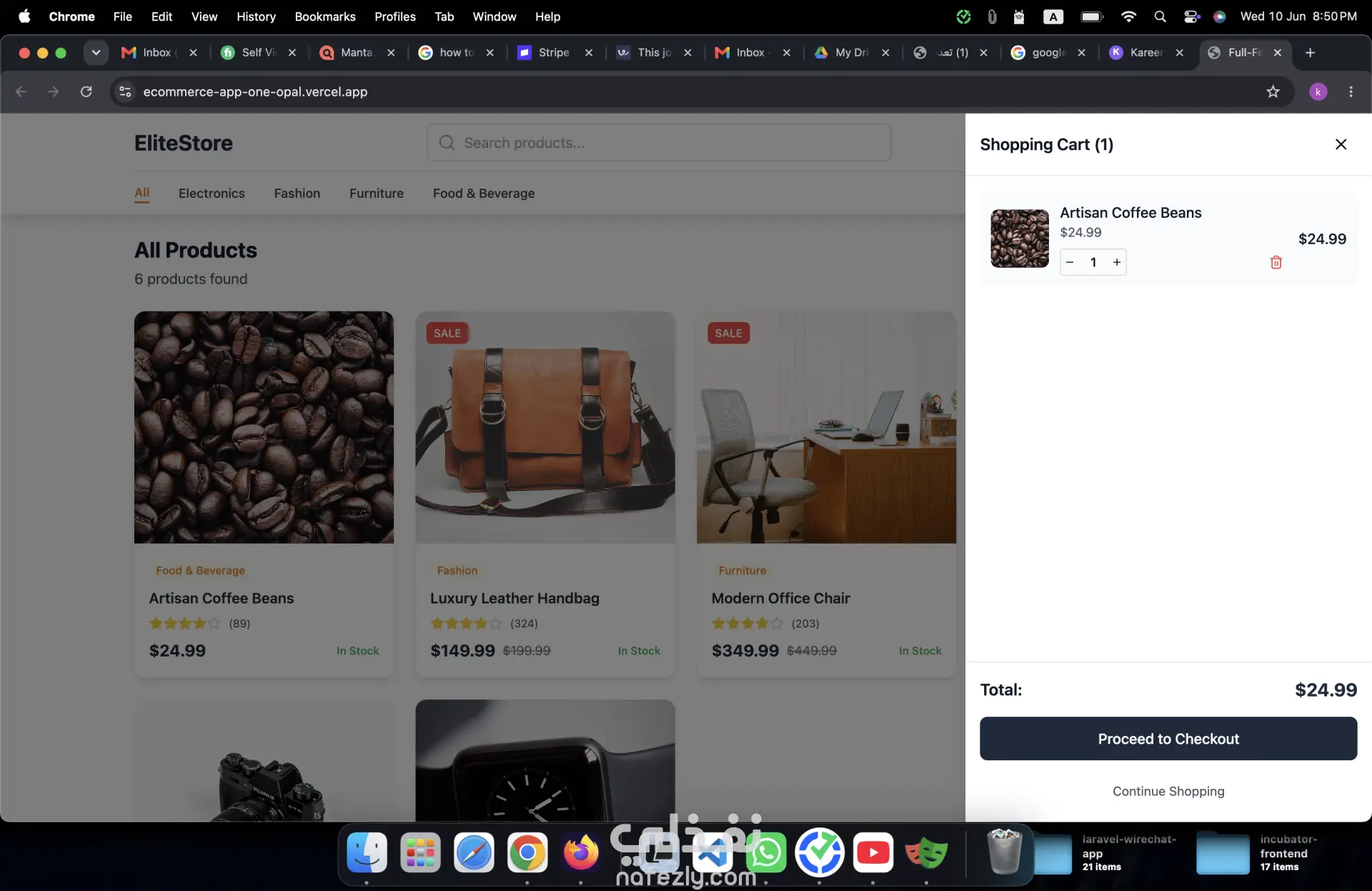Close the Full-Fe tab
The height and width of the screenshot is (891, 1372).
coord(1278,52)
